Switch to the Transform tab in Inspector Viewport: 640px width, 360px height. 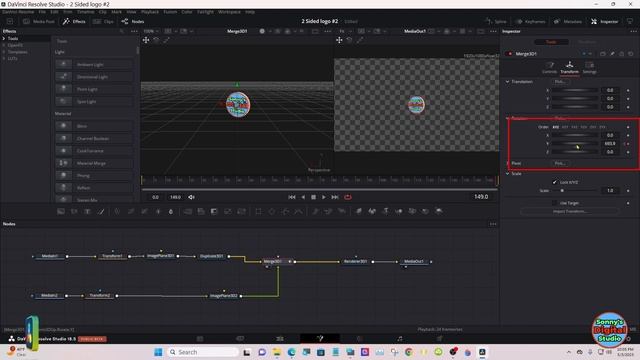pos(569,67)
